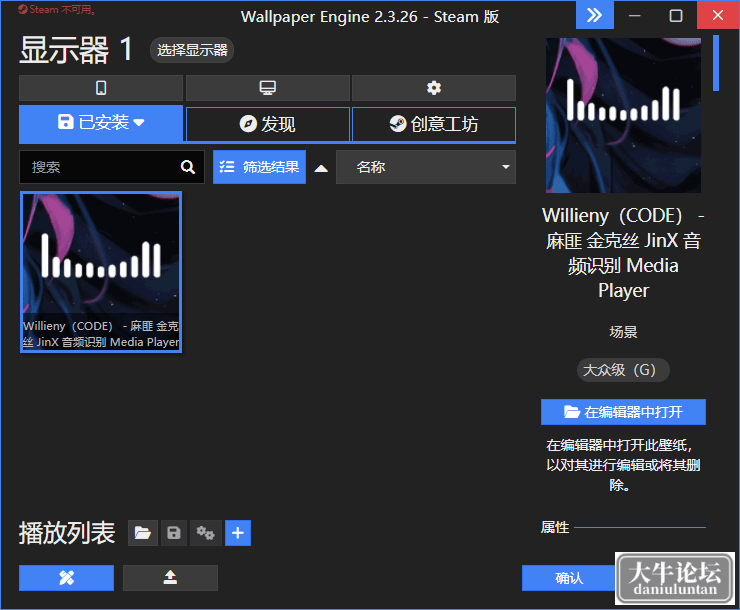Reverse sort order with the triangle arrow
This screenshot has height=610, width=740.
(321, 168)
